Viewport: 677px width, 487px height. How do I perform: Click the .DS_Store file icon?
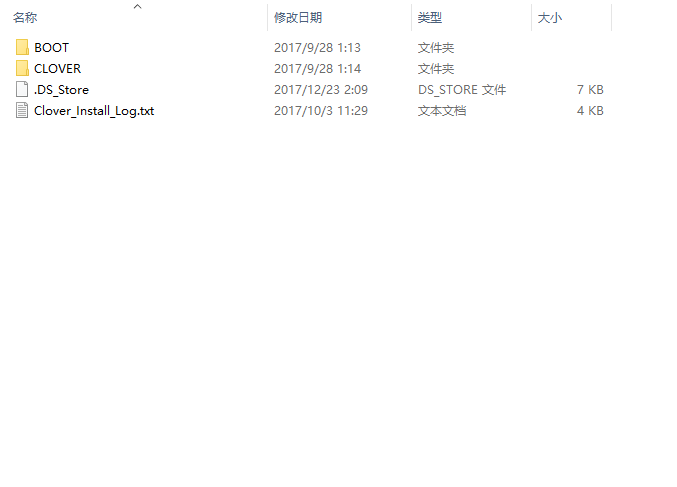(22, 89)
